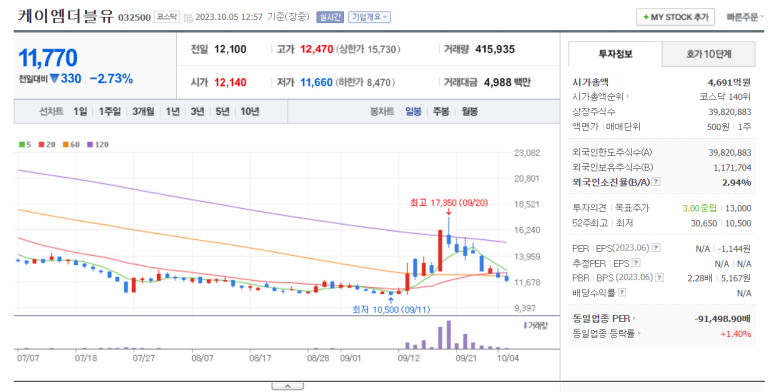The height and width of the screenshot is (392, 773).
Task: Click the 코스닥 140위 ranking value
Action: (x=725, y=97)
